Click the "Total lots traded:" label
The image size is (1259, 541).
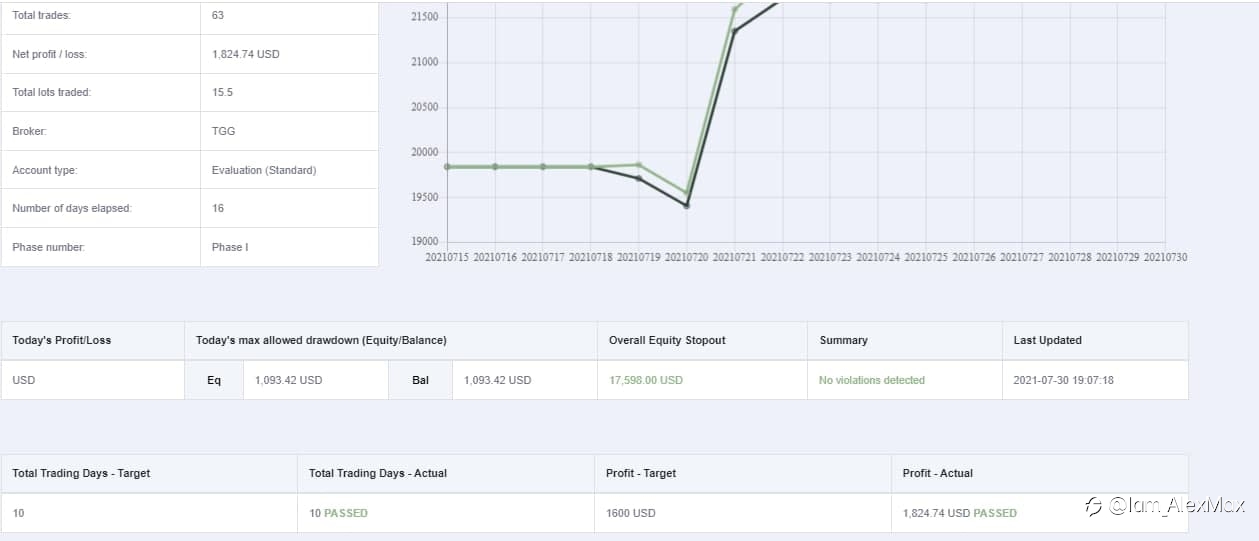click(x=51, y=92)
